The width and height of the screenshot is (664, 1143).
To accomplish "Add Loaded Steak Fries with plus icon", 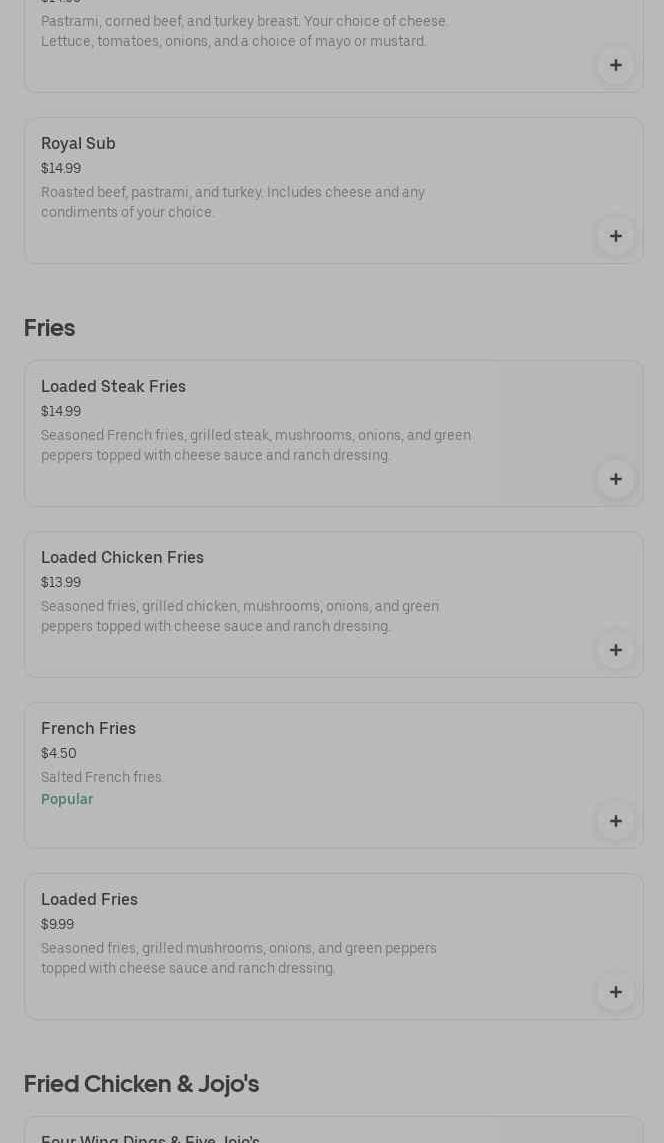I will [x=615, y=479].
